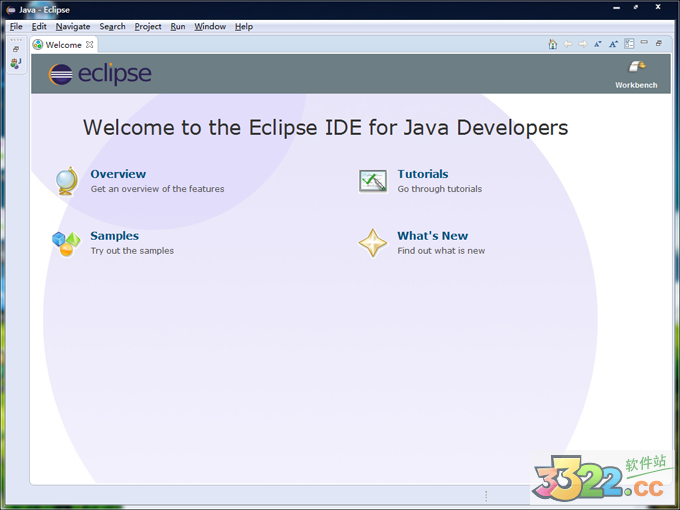Go to the Workbench via arrow icon
The image size is (680, 510).
[x=637, y=67]
